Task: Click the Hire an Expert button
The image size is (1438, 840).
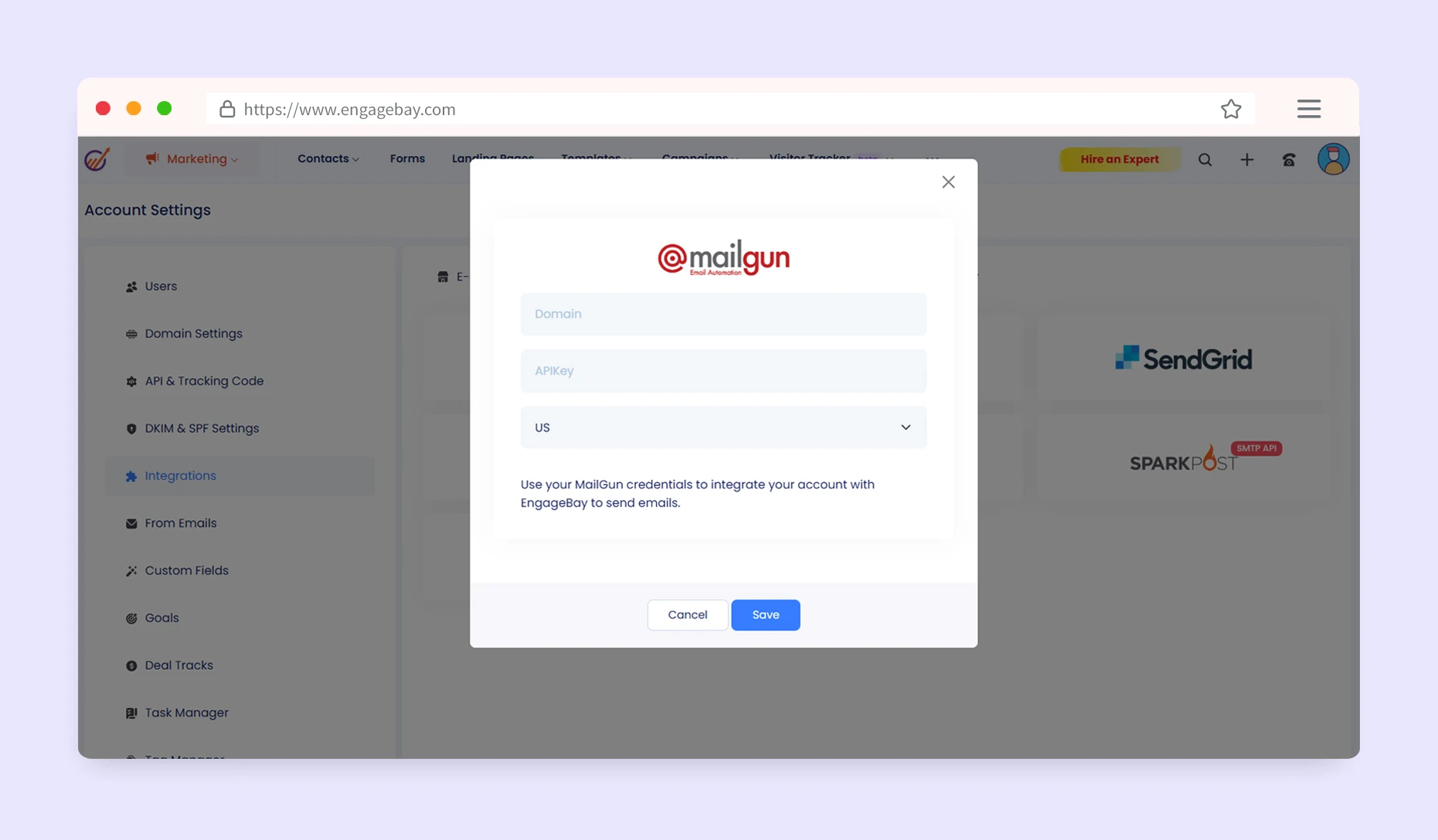Action: [x=1119, y=159]
